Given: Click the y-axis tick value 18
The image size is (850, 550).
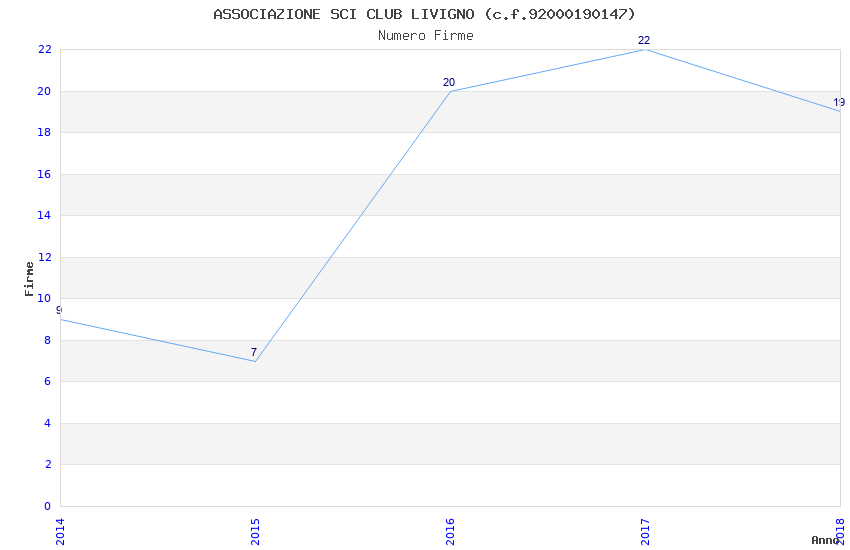Looking at the screenshot, I should pyautogui.click(x=44, y=132).
